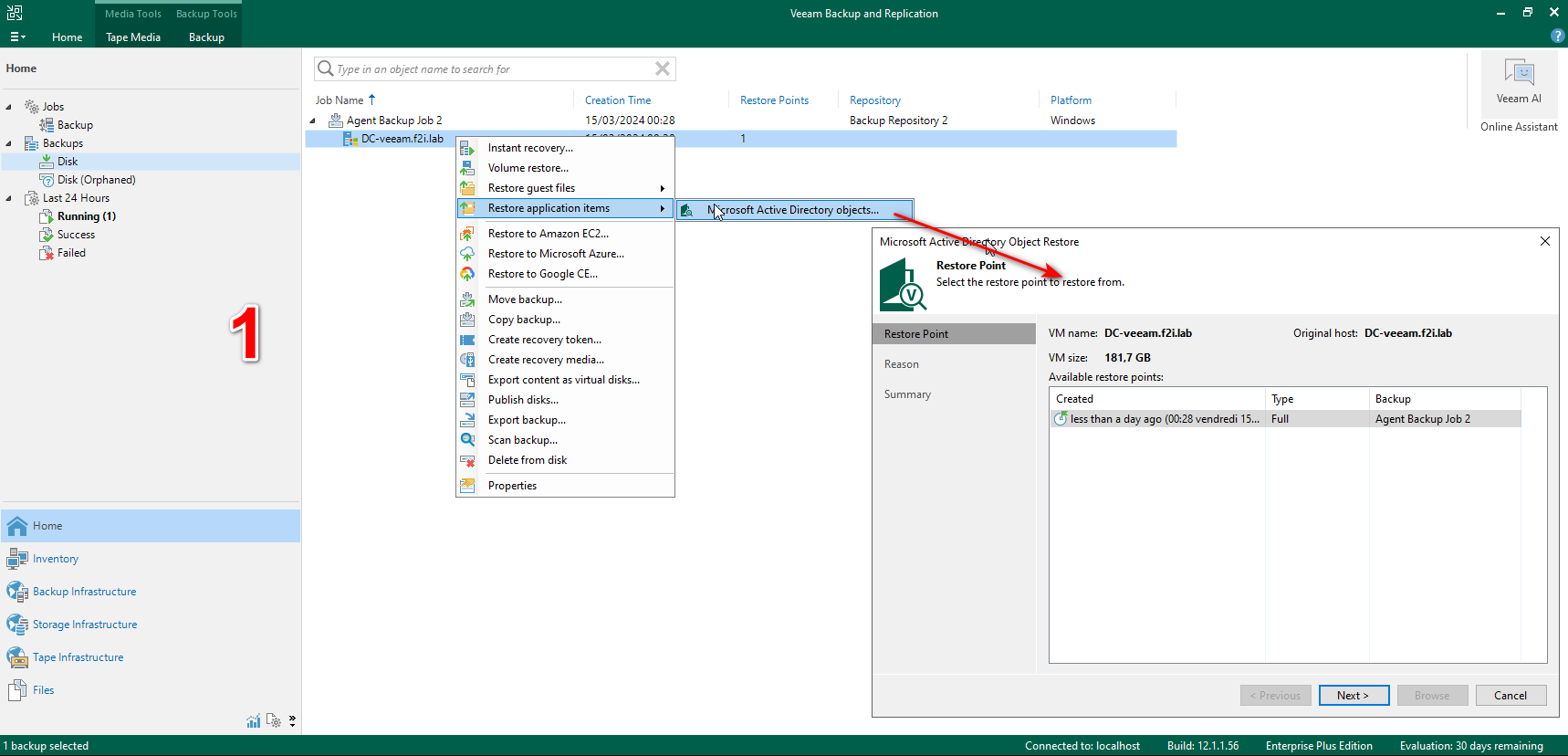Viewport: 1568px width, 756px height.
Task: Sort by Job Name column header
Action: pos(340,100)
